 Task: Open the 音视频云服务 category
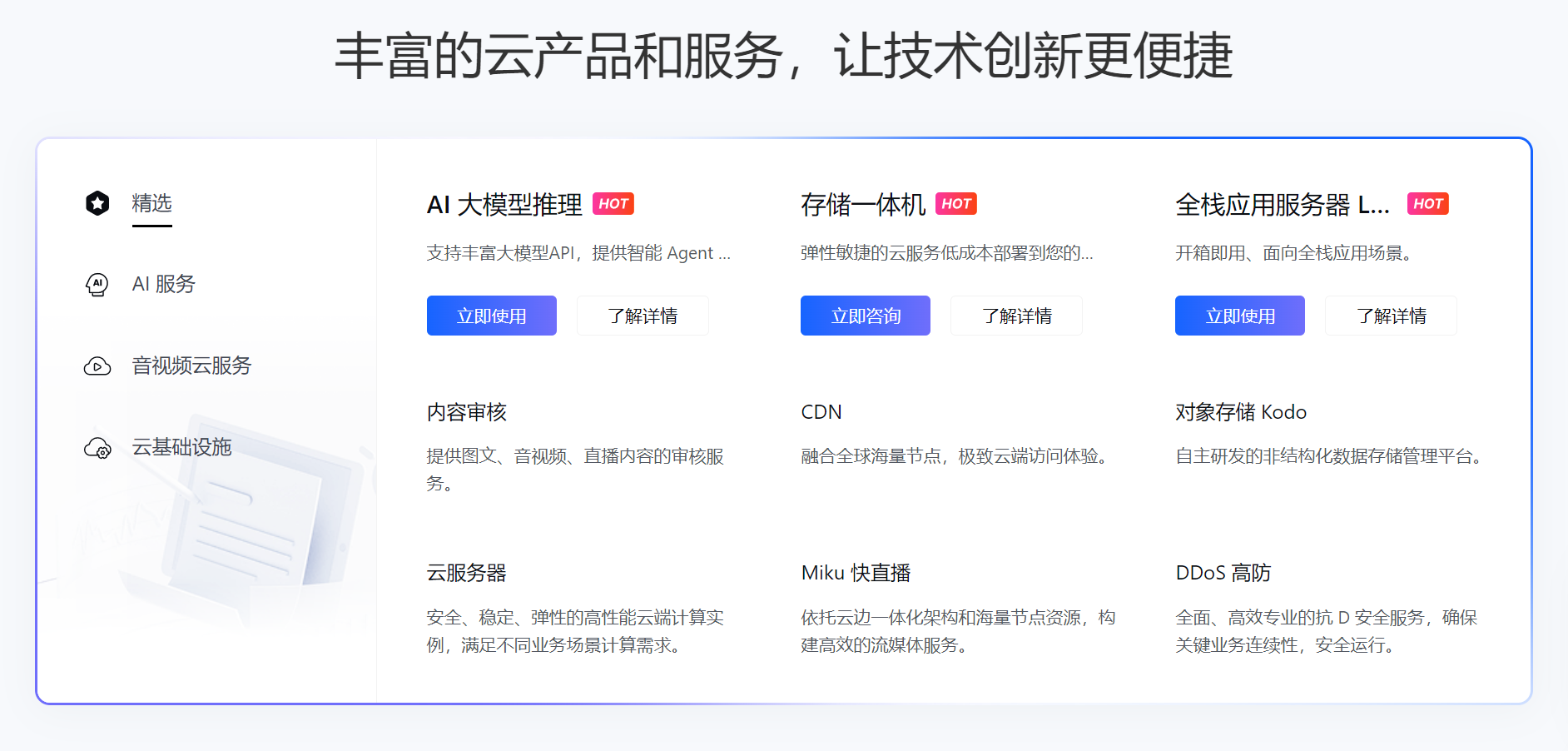click(x=191, y=366)
